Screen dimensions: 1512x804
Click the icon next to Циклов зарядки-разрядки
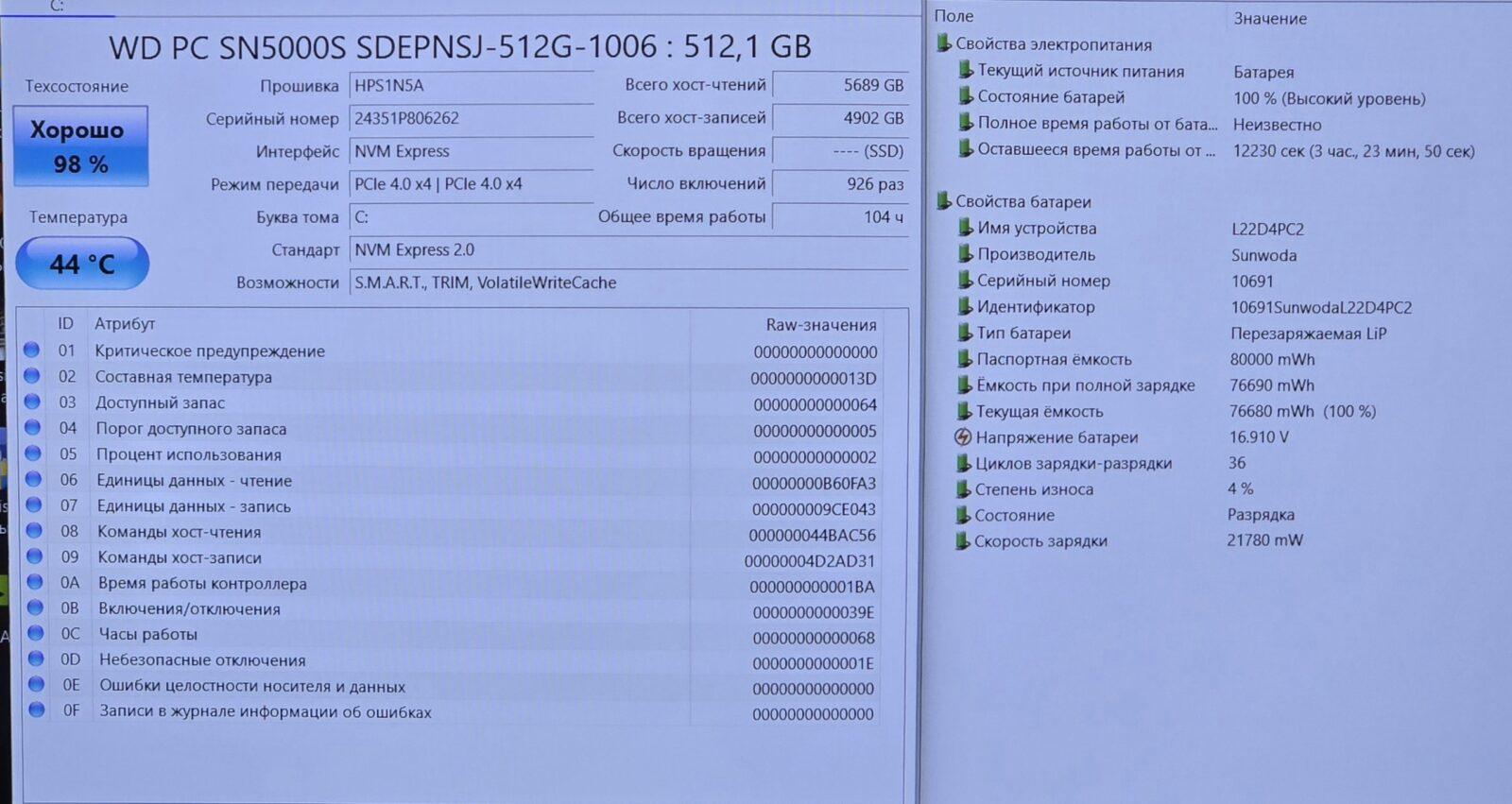coord(963,463)
